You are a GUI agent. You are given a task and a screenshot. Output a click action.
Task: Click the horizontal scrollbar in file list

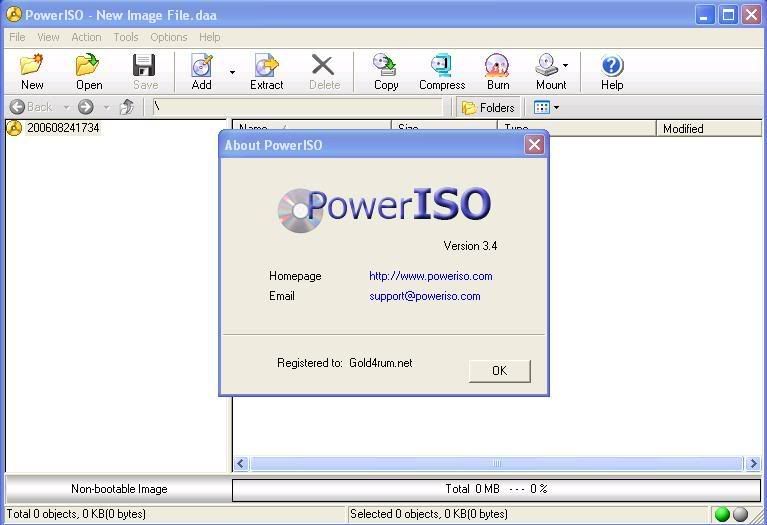[496, 463]
